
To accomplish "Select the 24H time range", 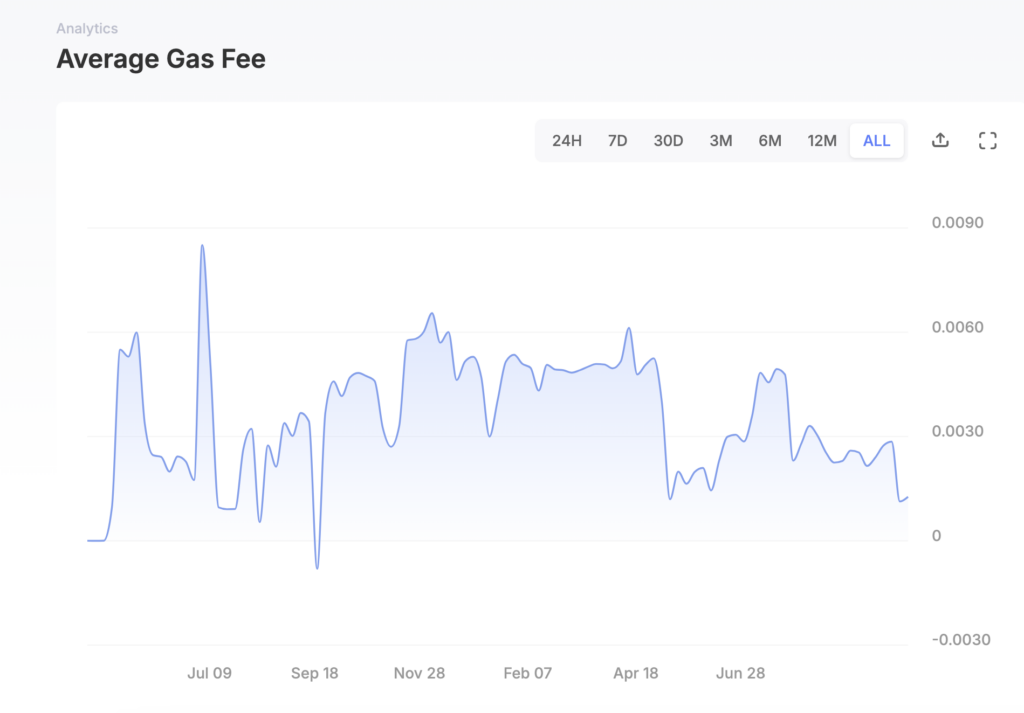I will point(567,140).
